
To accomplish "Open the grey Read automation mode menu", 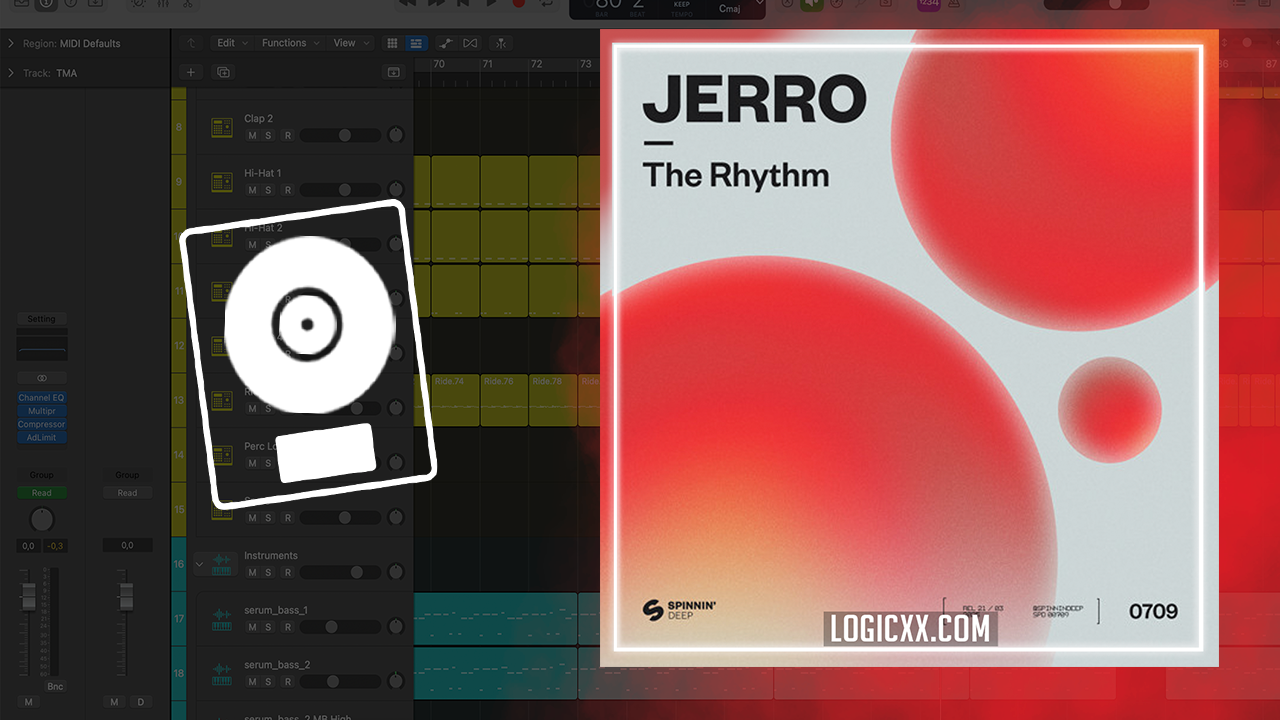I will coord(127,493).
